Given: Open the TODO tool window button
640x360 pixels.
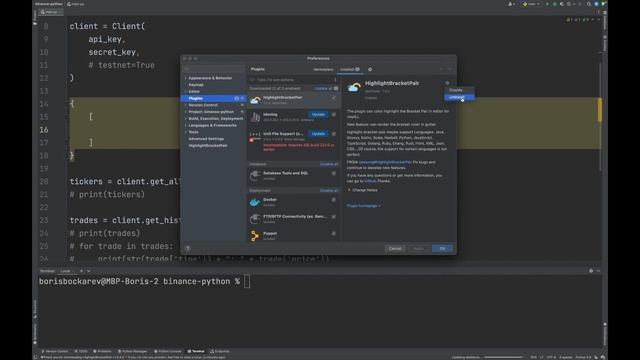Looking at the screenshot, I should coord(81,351).
